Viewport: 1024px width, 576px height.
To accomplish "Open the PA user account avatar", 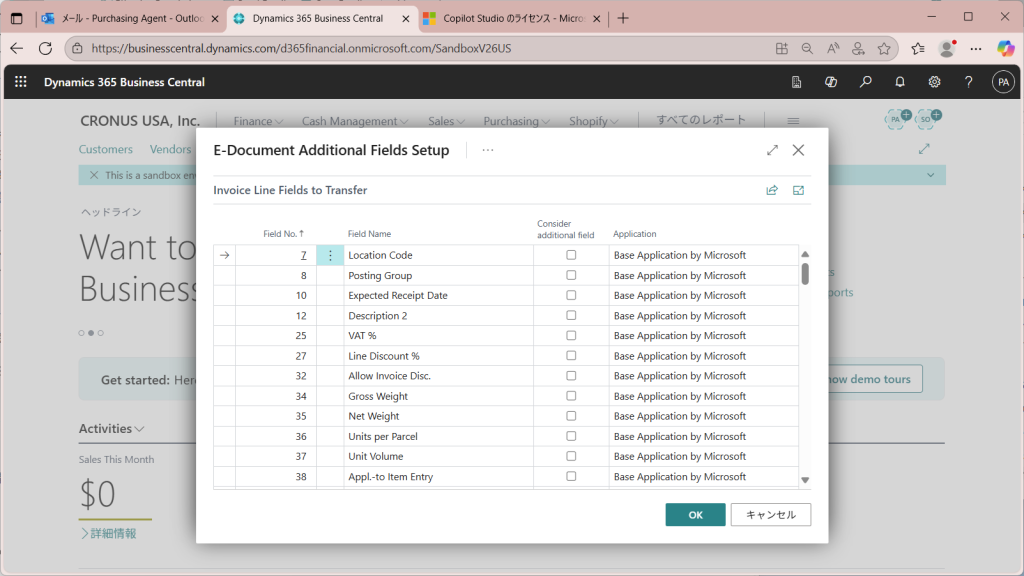I will pyautogui.click(x=1003, y=82).
